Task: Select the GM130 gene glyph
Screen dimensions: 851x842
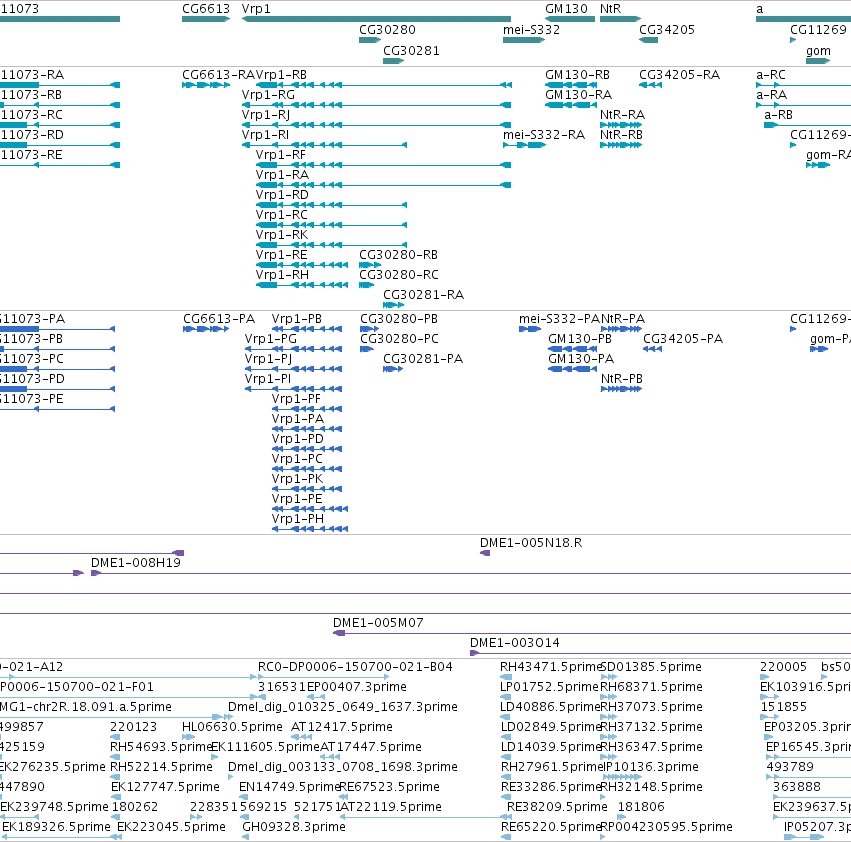Action: point(570,19)
